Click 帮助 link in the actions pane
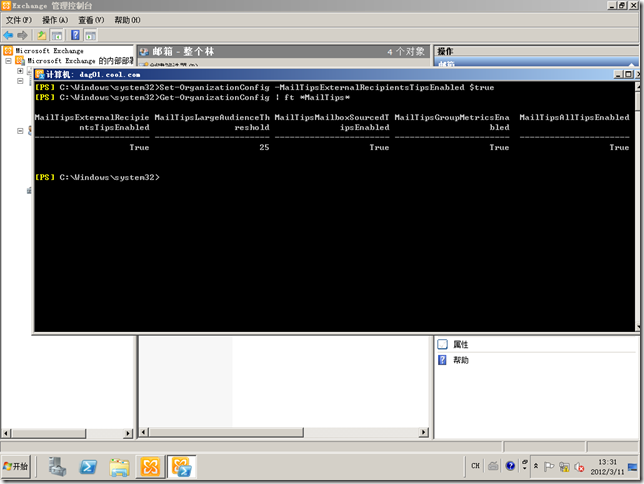The width and height of the screenshot is (644, 484). point(460,360)
